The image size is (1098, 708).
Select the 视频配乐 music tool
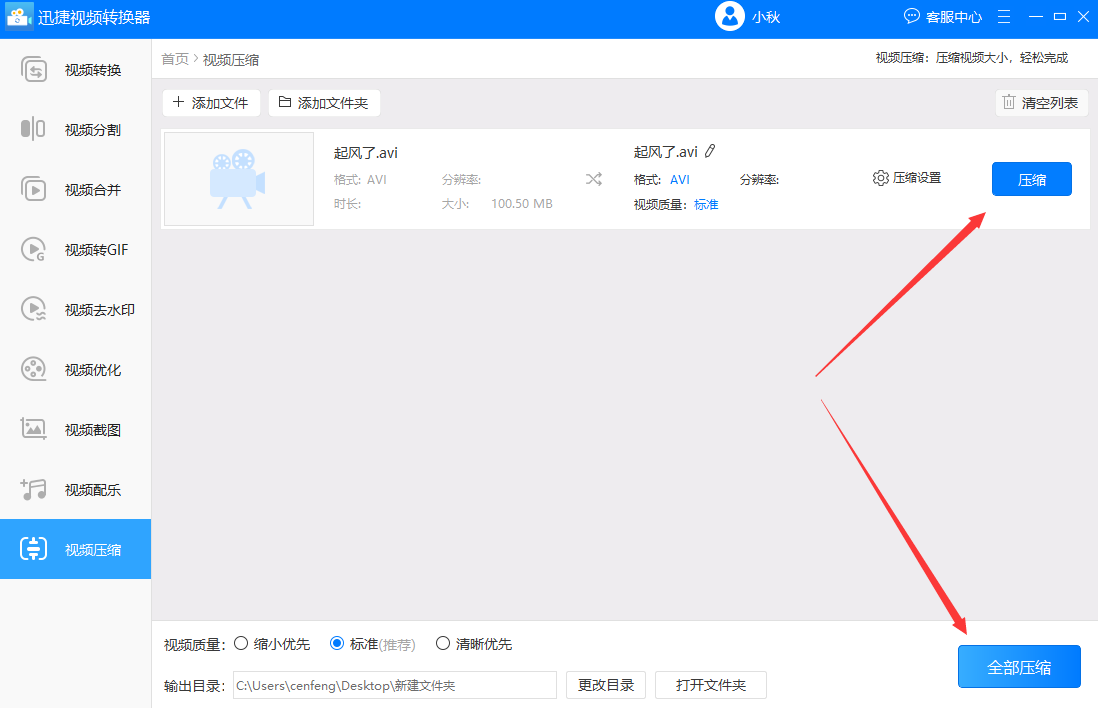(75, 490)
